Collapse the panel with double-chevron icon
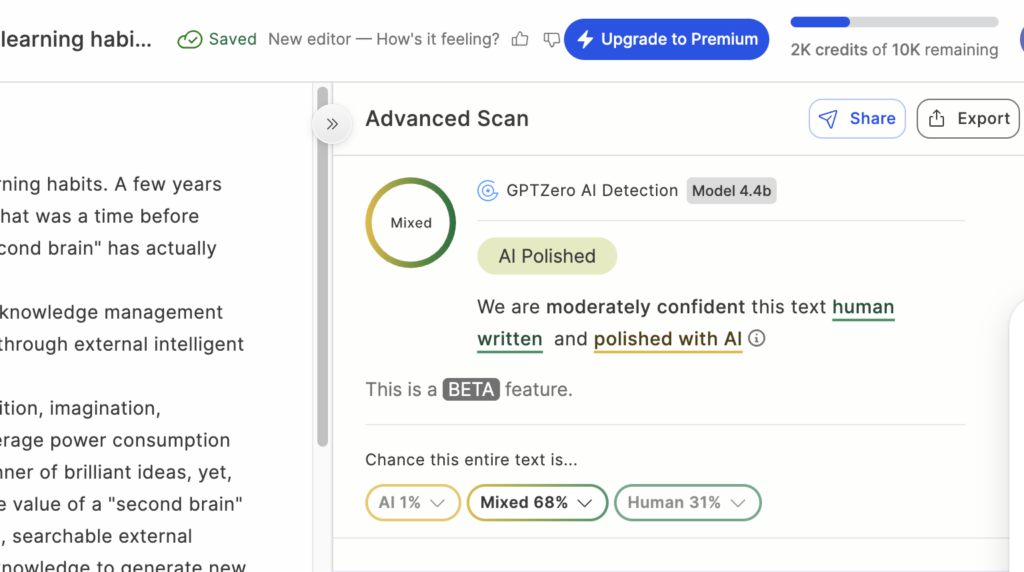1024x572 pixels. [x=332, y=124]
